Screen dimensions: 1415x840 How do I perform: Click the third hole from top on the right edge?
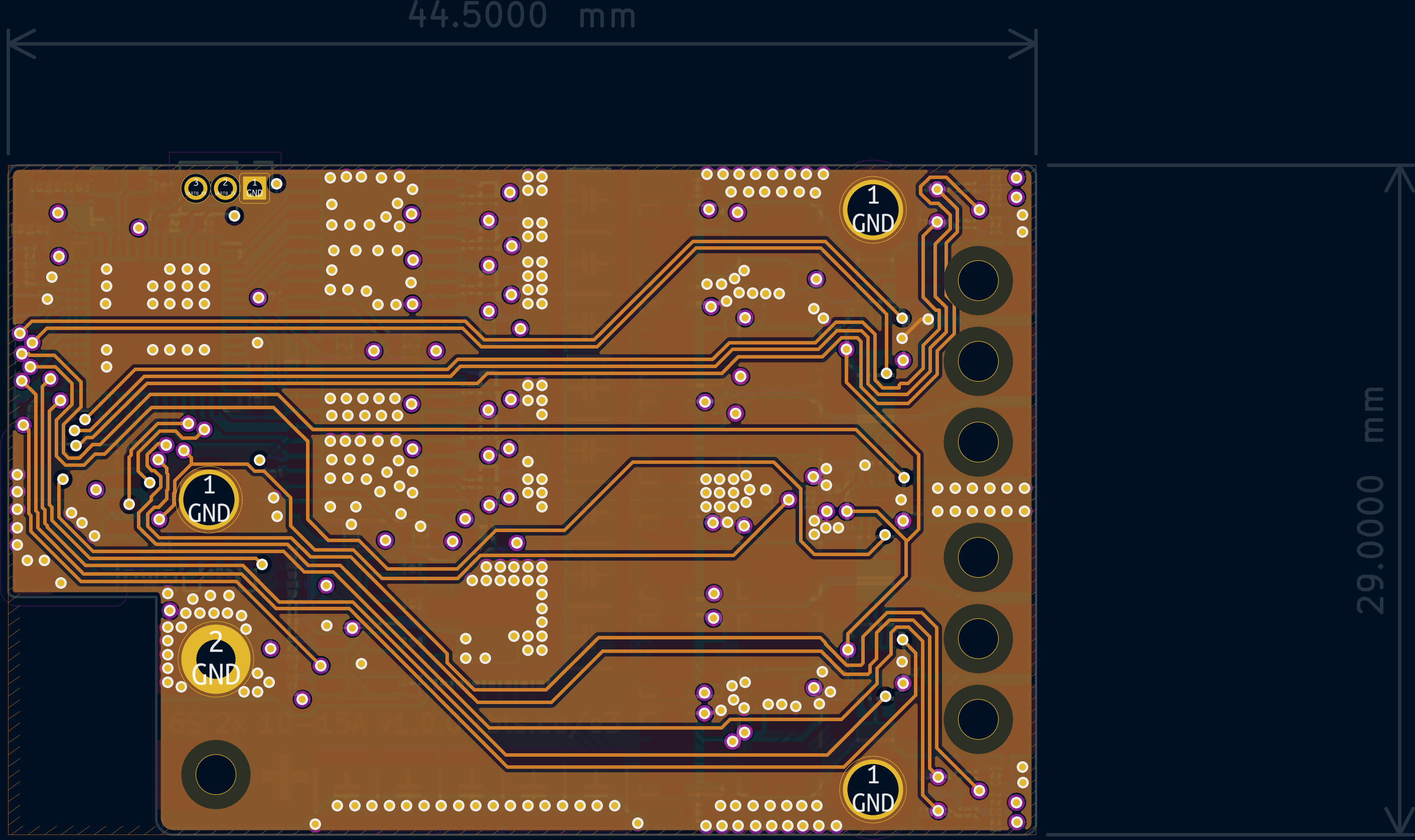point(978,441)
